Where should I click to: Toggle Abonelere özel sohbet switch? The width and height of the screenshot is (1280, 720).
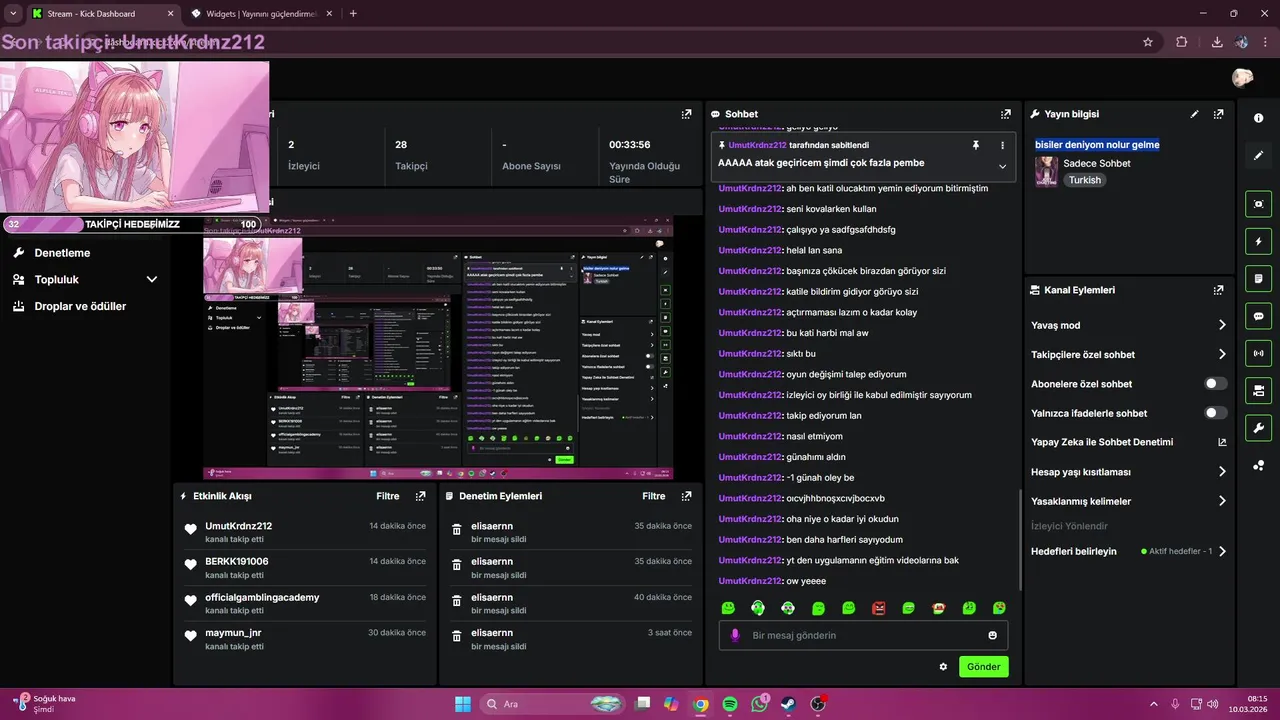[1216, 384]
